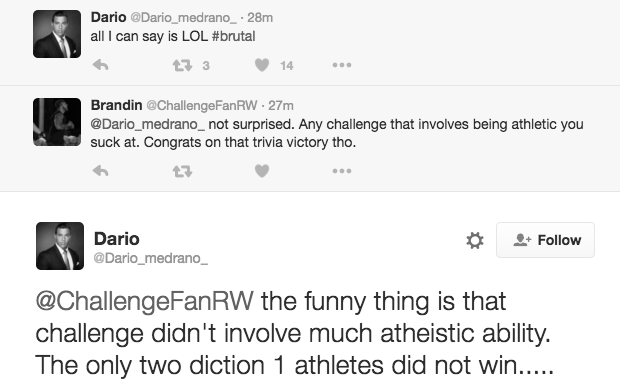Image resolution: width=620 pixels, height=387 pixels.
Task: Open the 27m timestamp on Brandin's tweet
Action: click(281, 106)
